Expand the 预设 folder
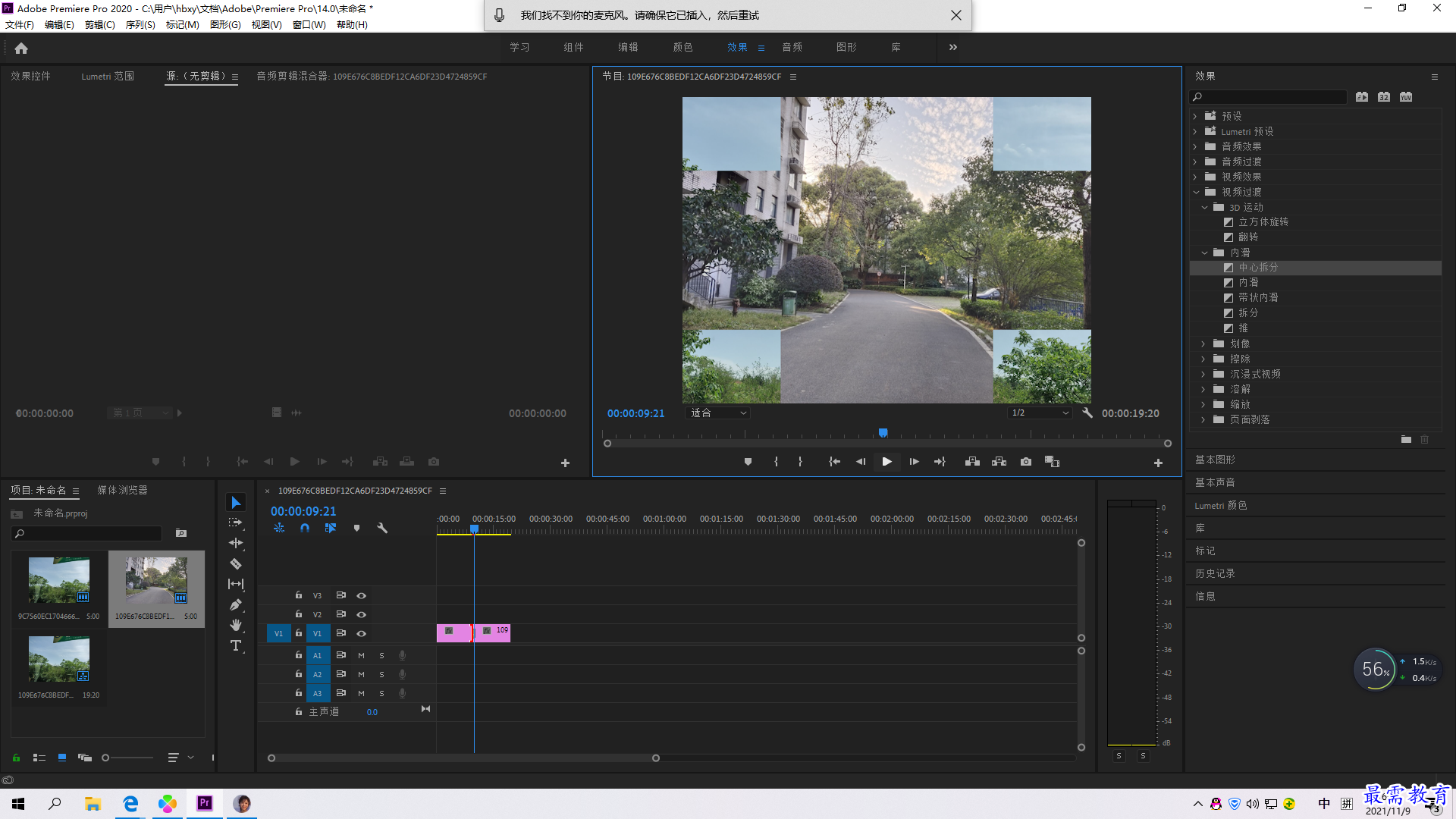 click(x=1196, y=117)
